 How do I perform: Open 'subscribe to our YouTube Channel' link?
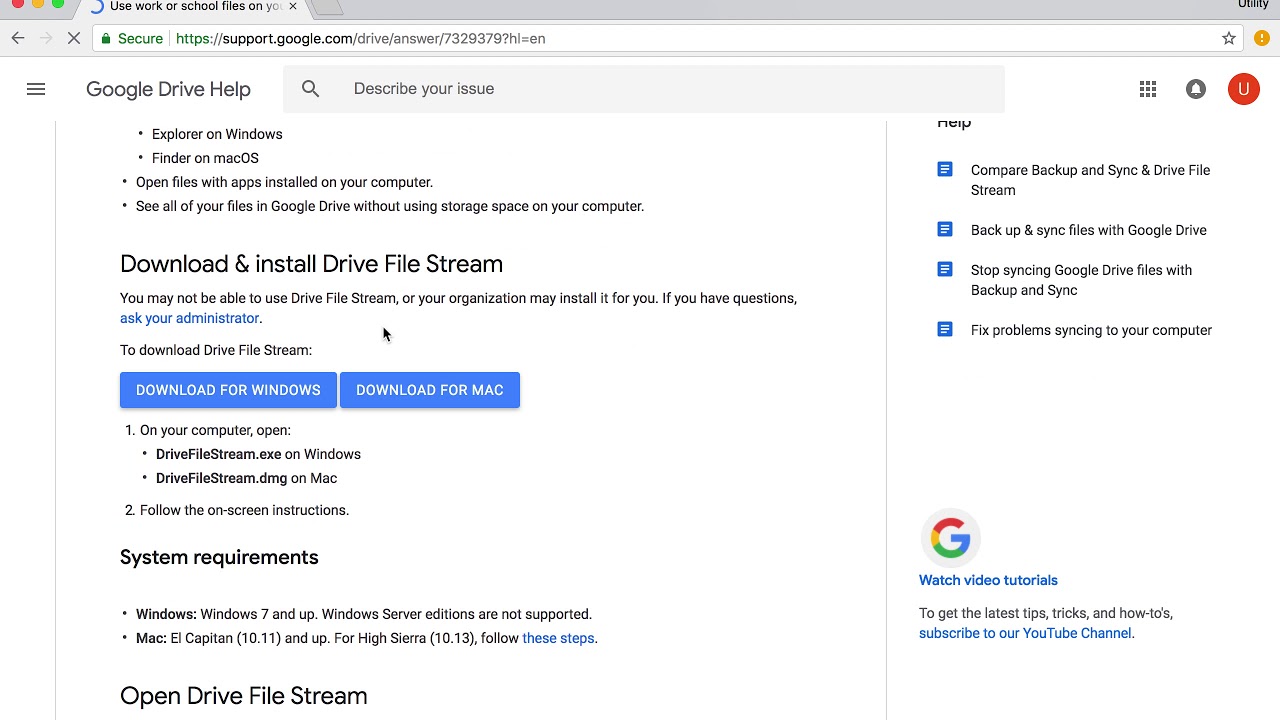[1025, 633]
